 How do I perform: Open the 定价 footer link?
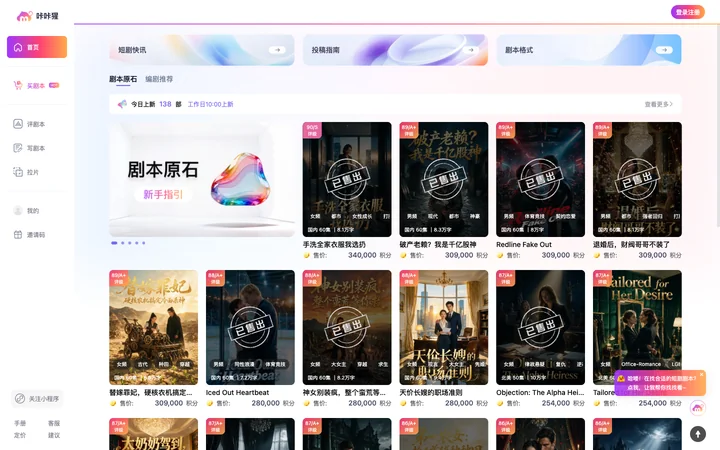click(x=20, y=435)
